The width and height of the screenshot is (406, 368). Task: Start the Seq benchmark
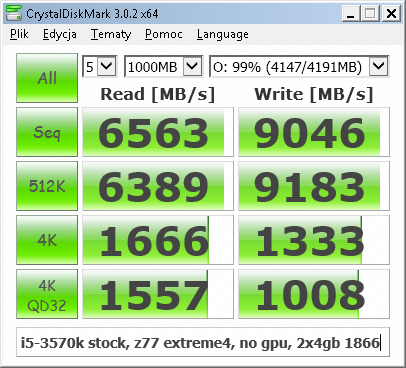[47, 132]
